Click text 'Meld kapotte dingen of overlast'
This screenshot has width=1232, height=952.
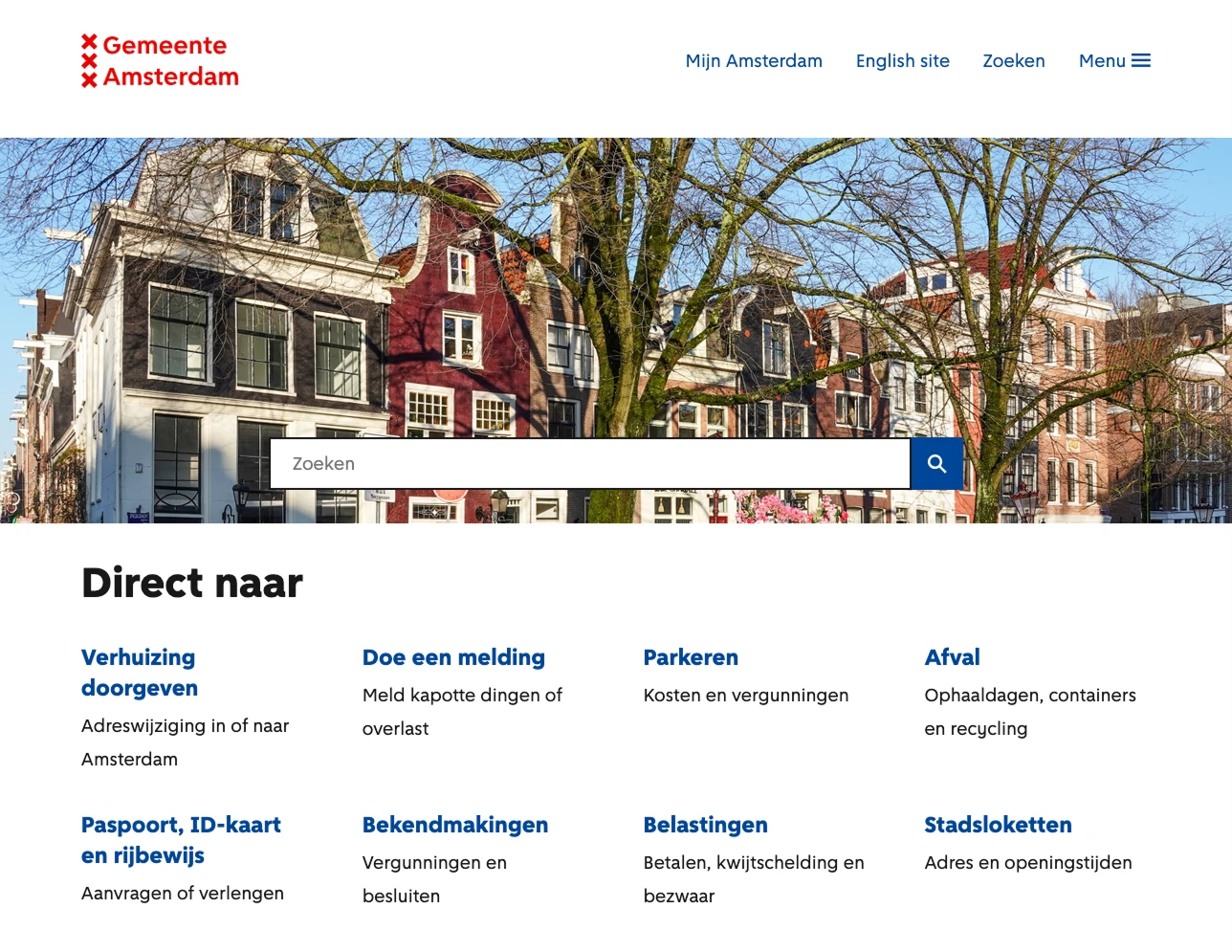[462, 712]
